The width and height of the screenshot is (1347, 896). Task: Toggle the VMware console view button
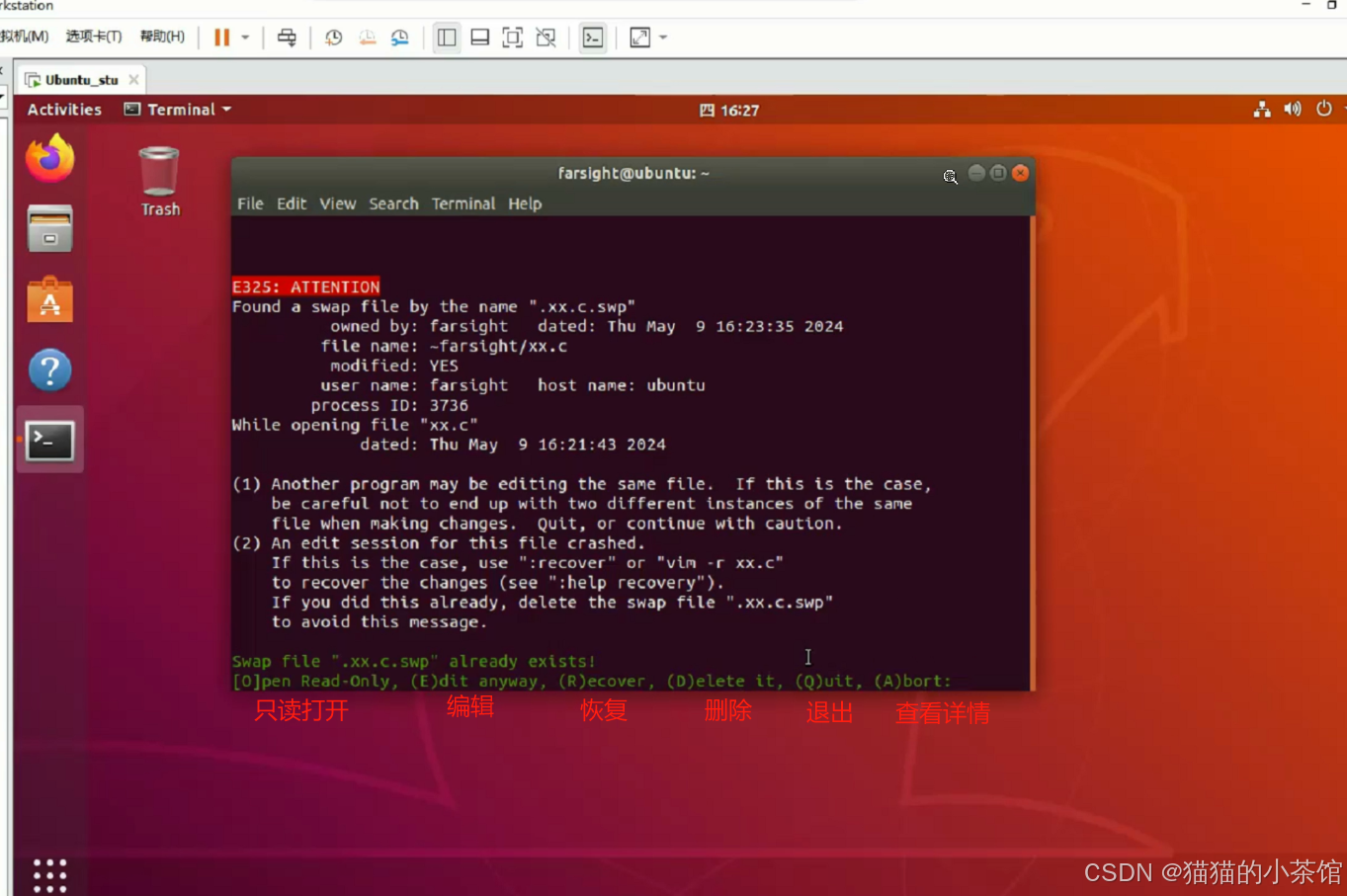593,38
